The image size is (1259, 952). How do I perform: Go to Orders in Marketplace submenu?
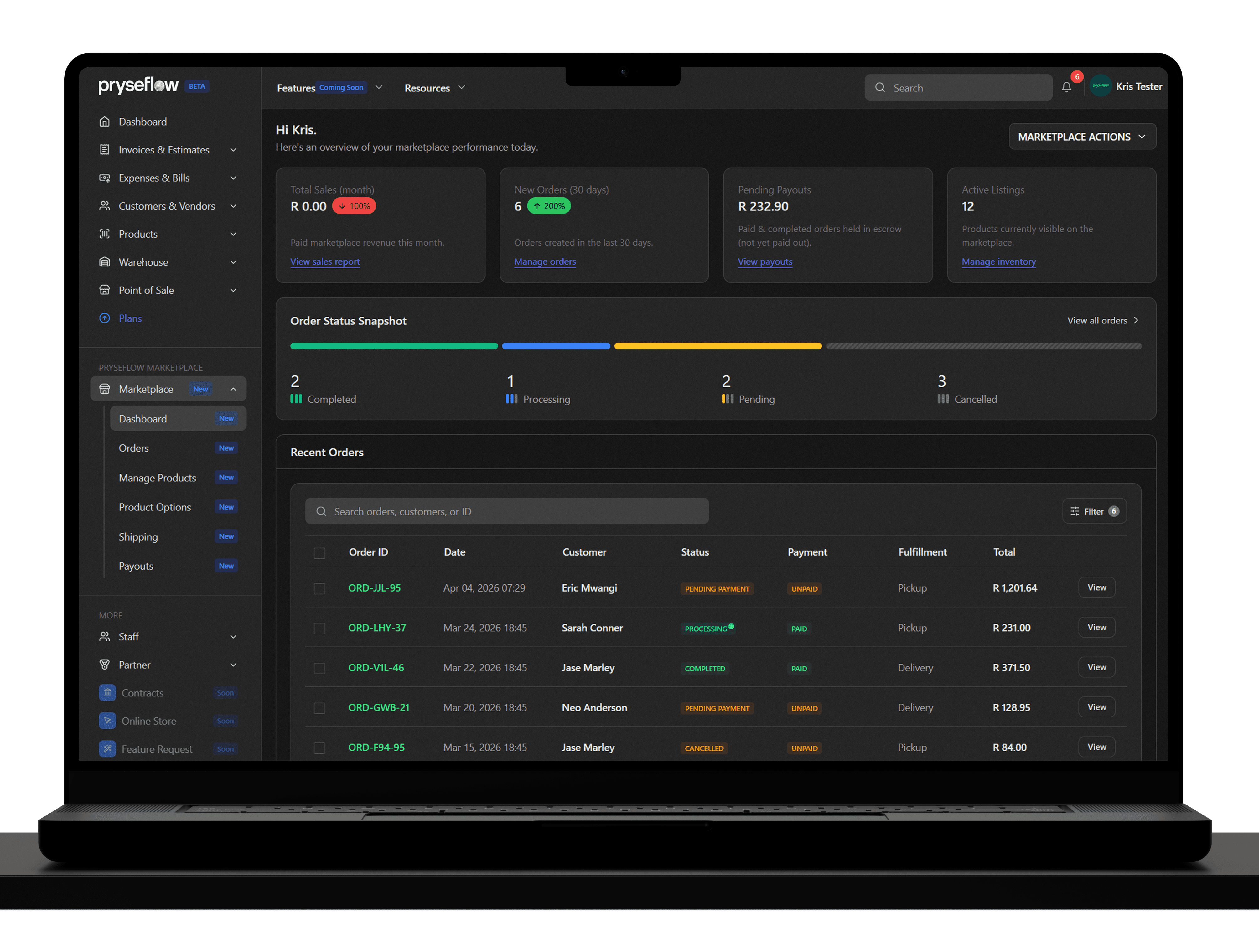pyautogui.click(x=134, y=448)
